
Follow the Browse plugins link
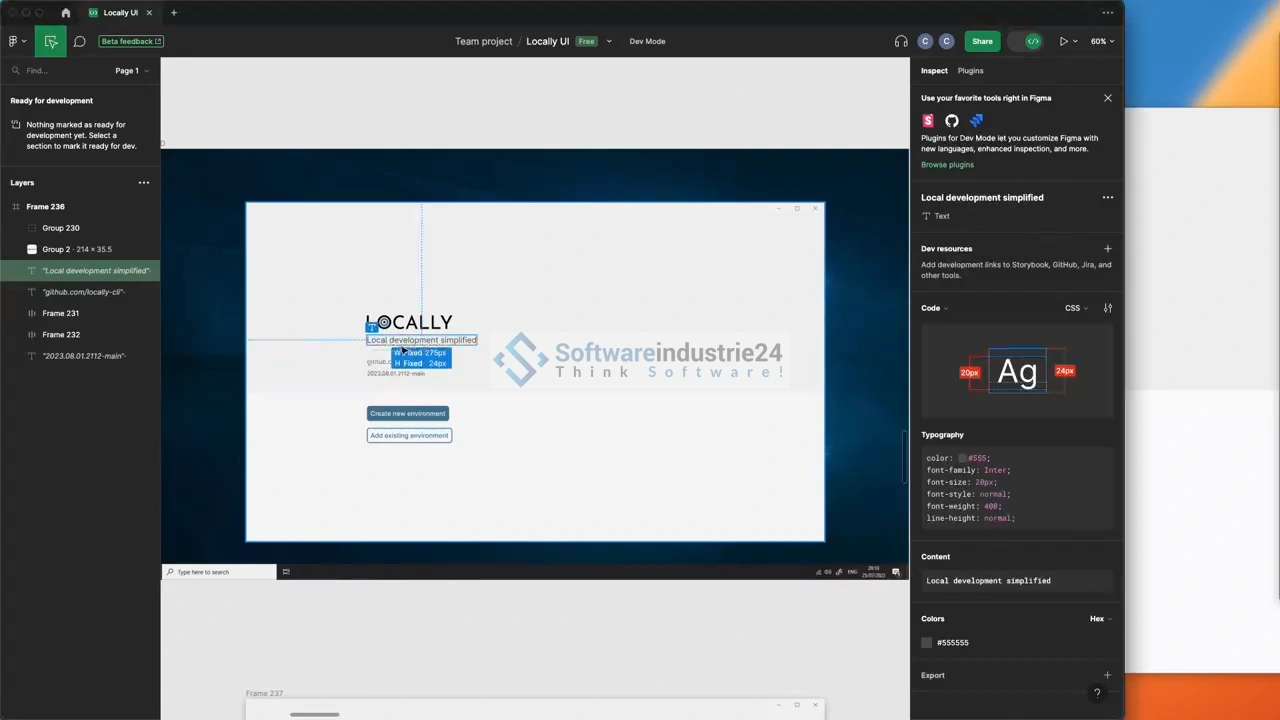947,165
